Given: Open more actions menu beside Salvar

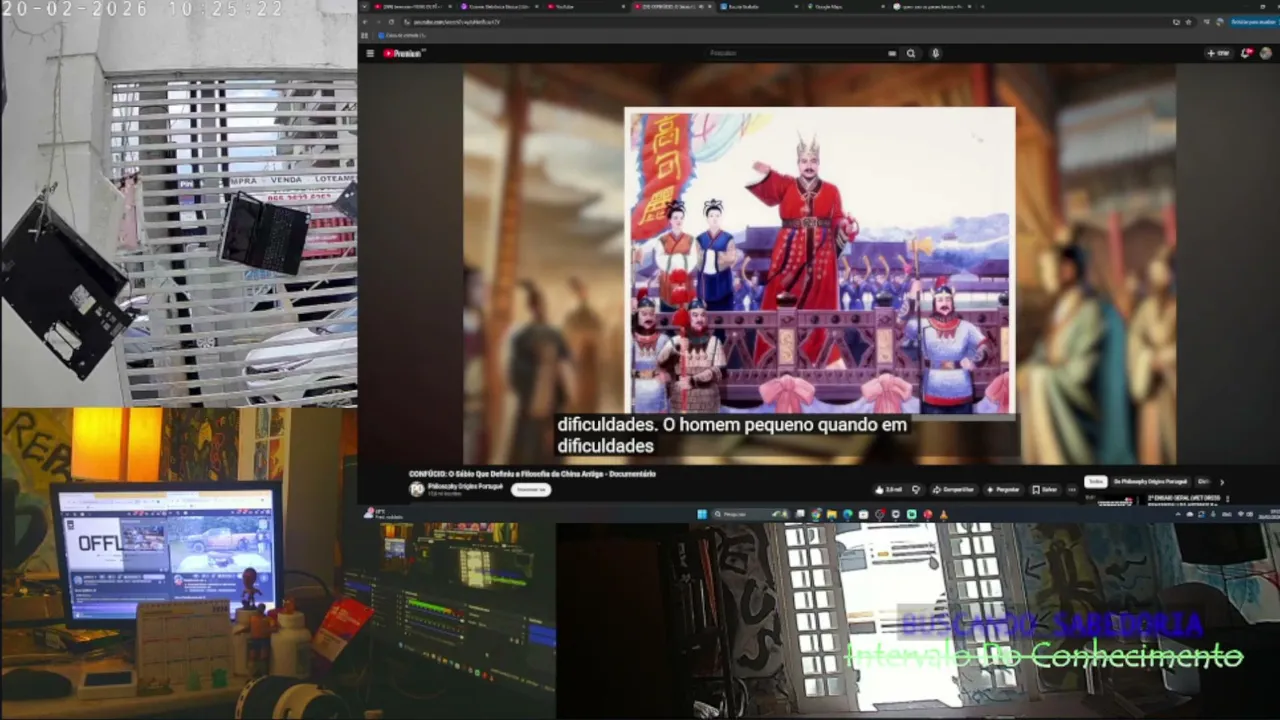Looking at the screenshot, I should (1072, 490).
